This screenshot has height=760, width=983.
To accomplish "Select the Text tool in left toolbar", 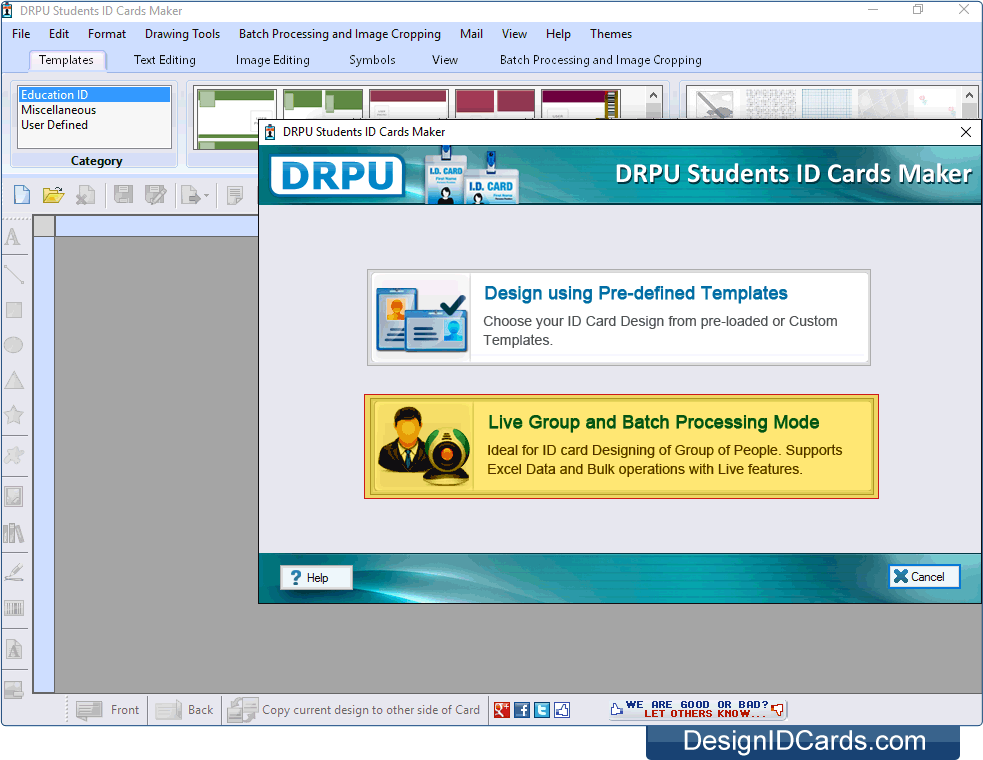I will click(13, 238).
